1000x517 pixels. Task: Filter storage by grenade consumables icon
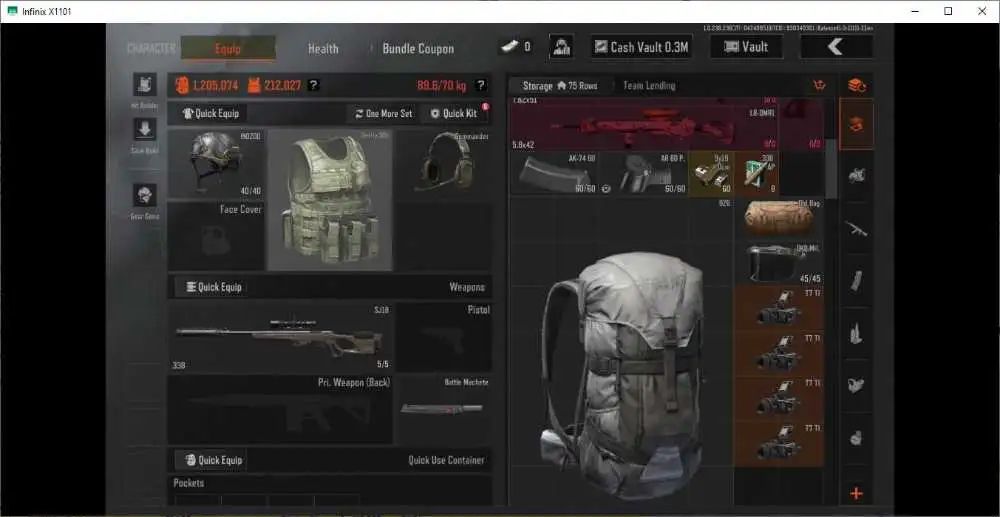[857, 437]
